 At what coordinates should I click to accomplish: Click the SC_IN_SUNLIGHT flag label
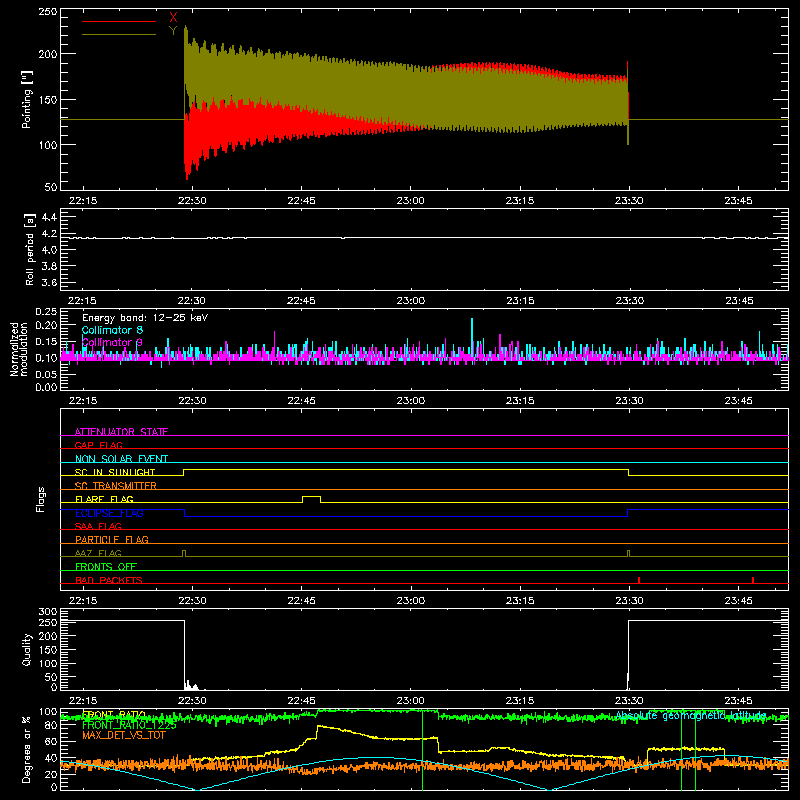tap(115, 472)
